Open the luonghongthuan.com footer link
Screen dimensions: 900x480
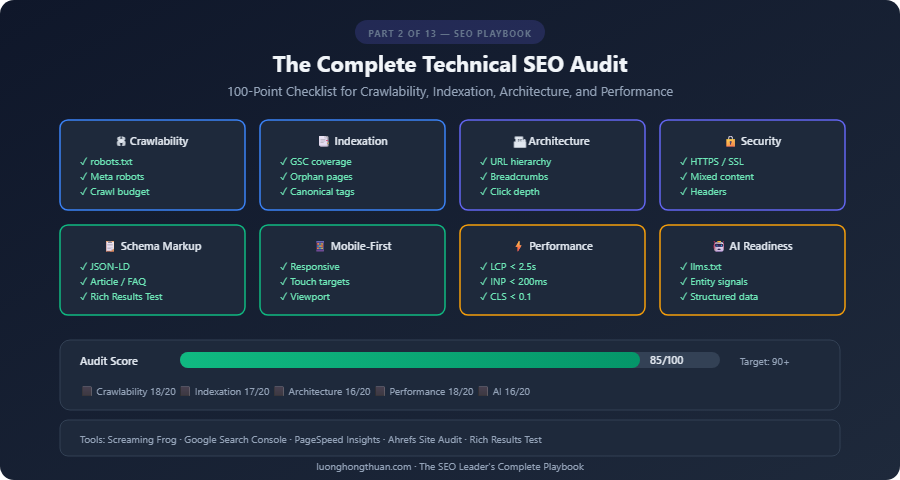tap(364, 467)
